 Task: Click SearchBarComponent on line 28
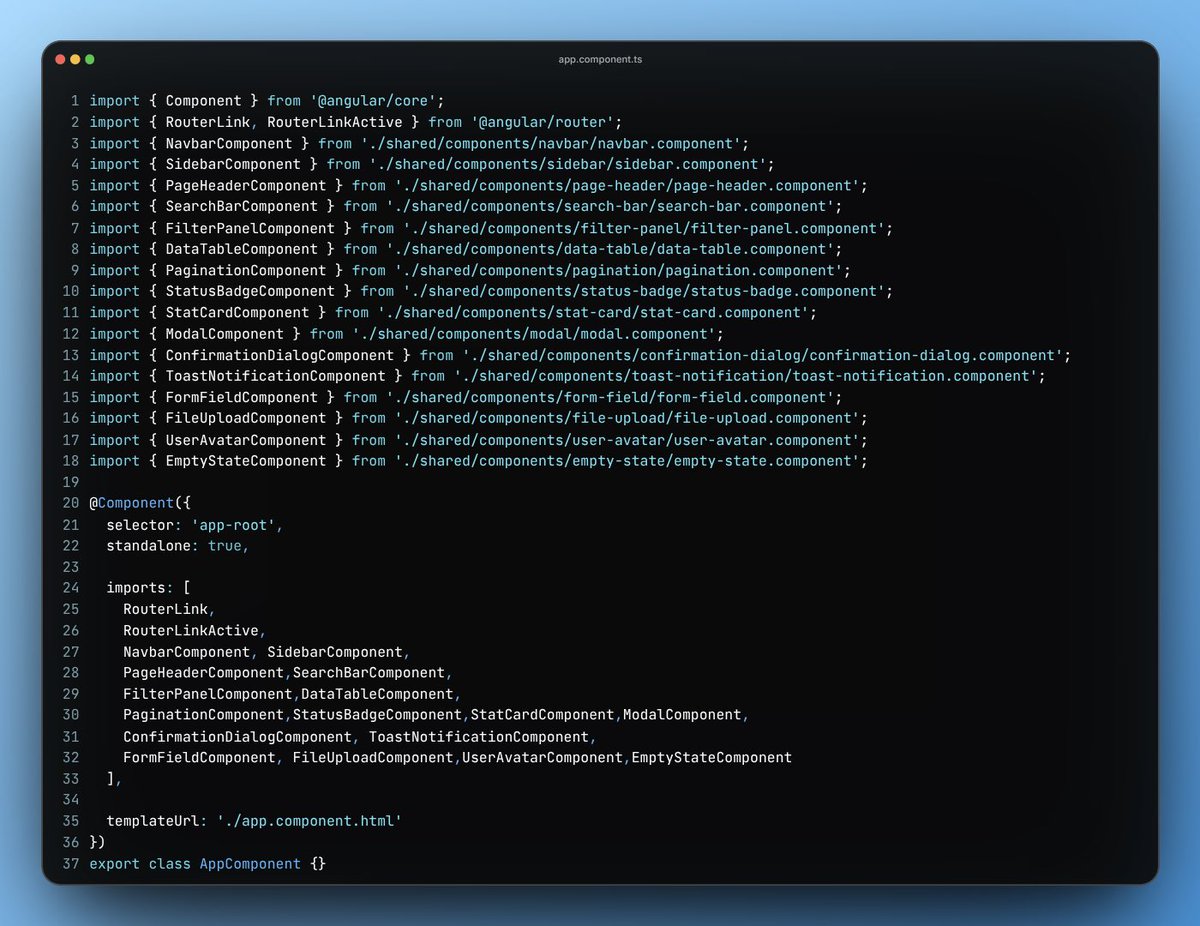[x=368, y=673]
